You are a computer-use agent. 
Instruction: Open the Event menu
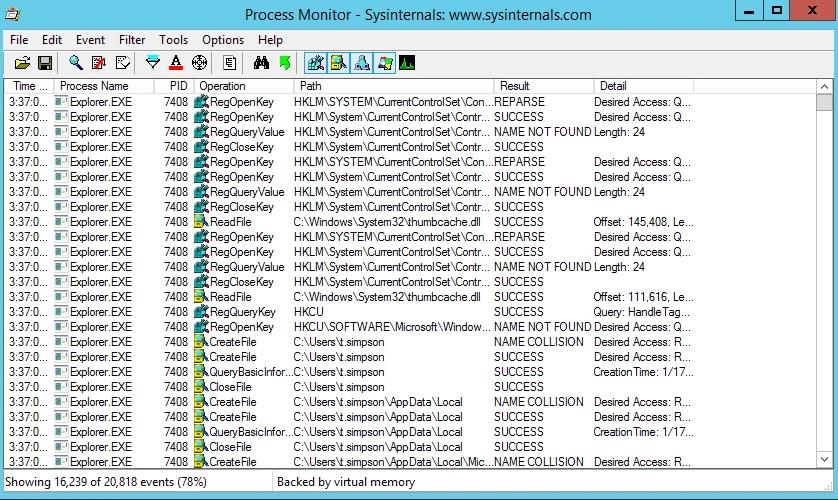click(90, 40)
